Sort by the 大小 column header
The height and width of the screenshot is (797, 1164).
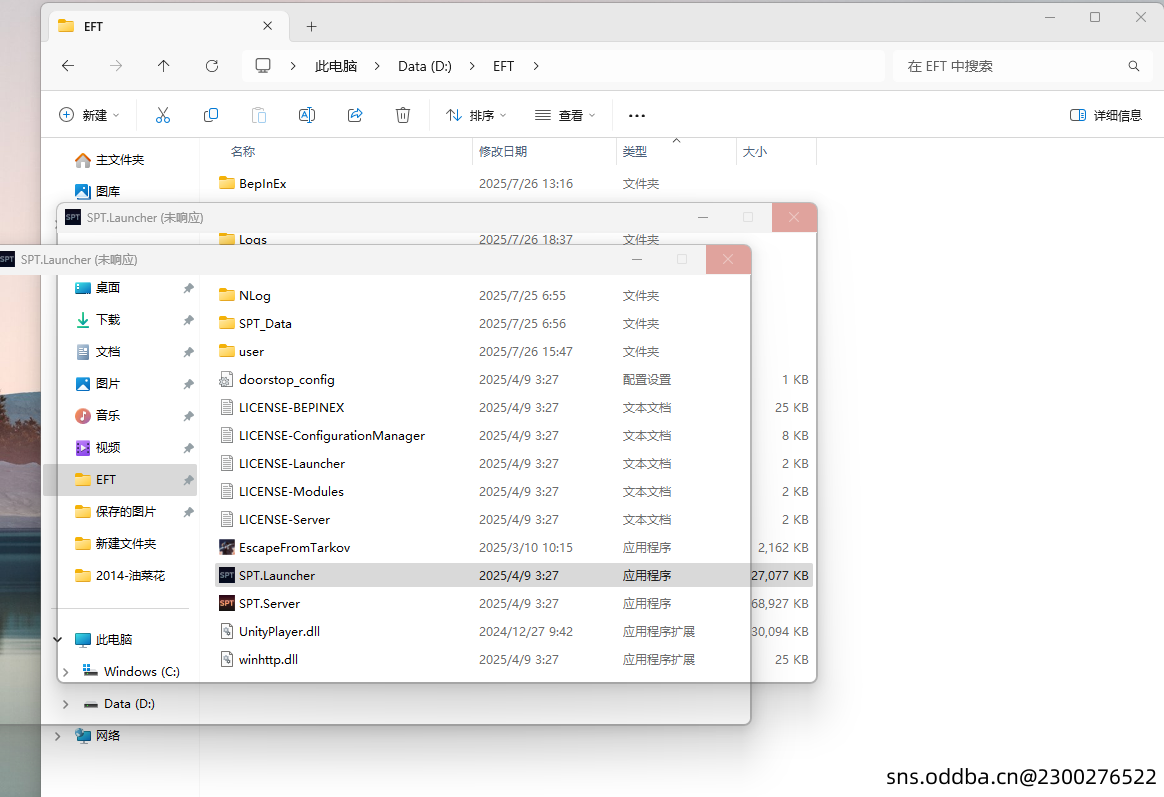(755, 151)
